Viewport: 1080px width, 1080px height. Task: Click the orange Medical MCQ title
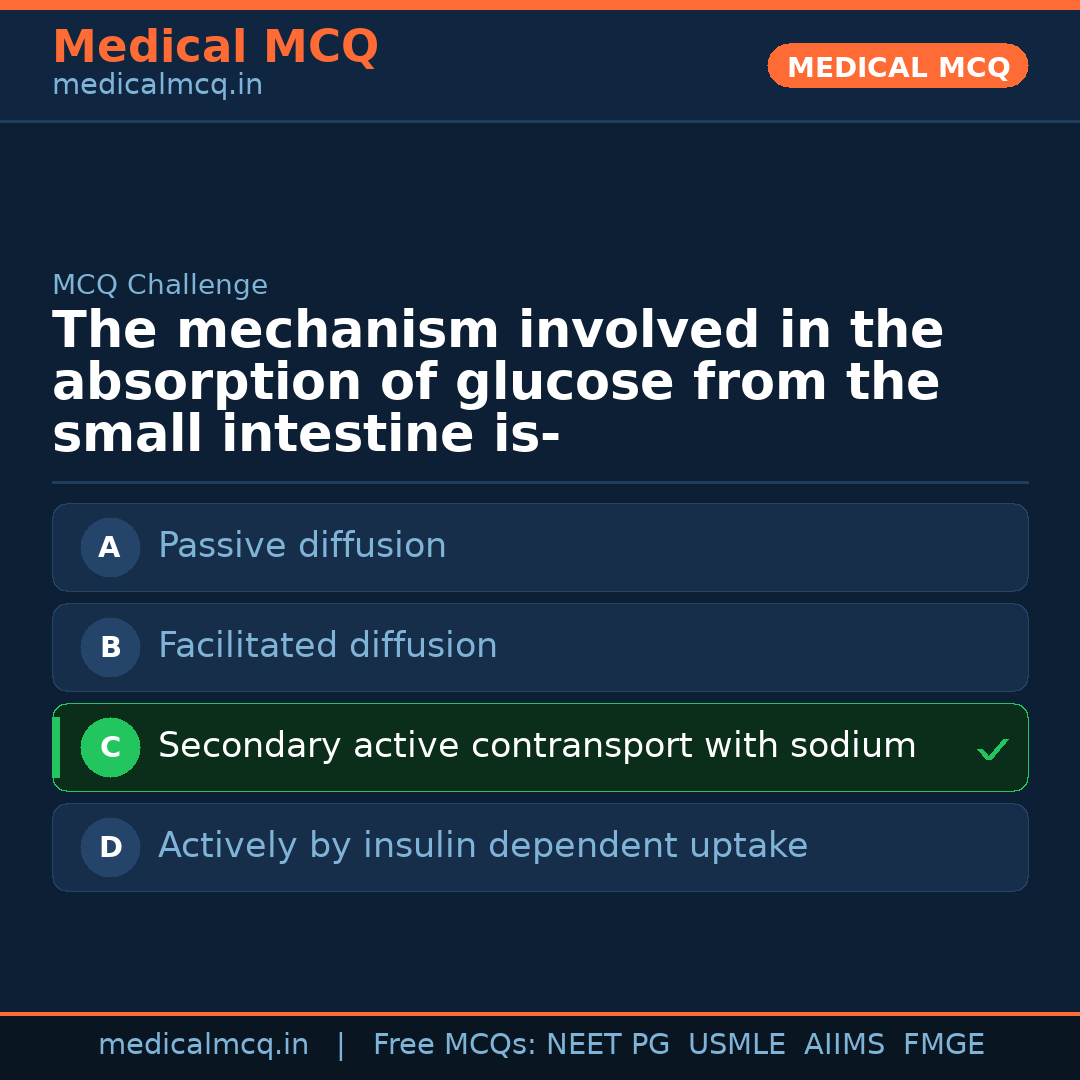[x=215, y=47]
